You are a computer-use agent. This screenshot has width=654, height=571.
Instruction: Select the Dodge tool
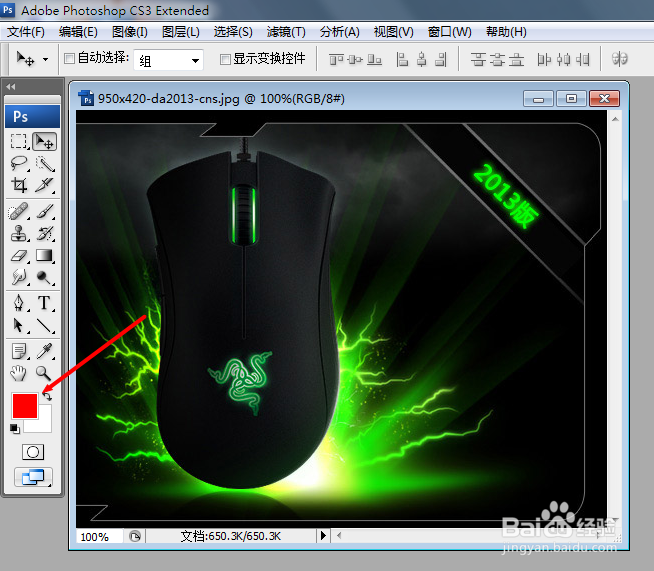tap(44, 277)
